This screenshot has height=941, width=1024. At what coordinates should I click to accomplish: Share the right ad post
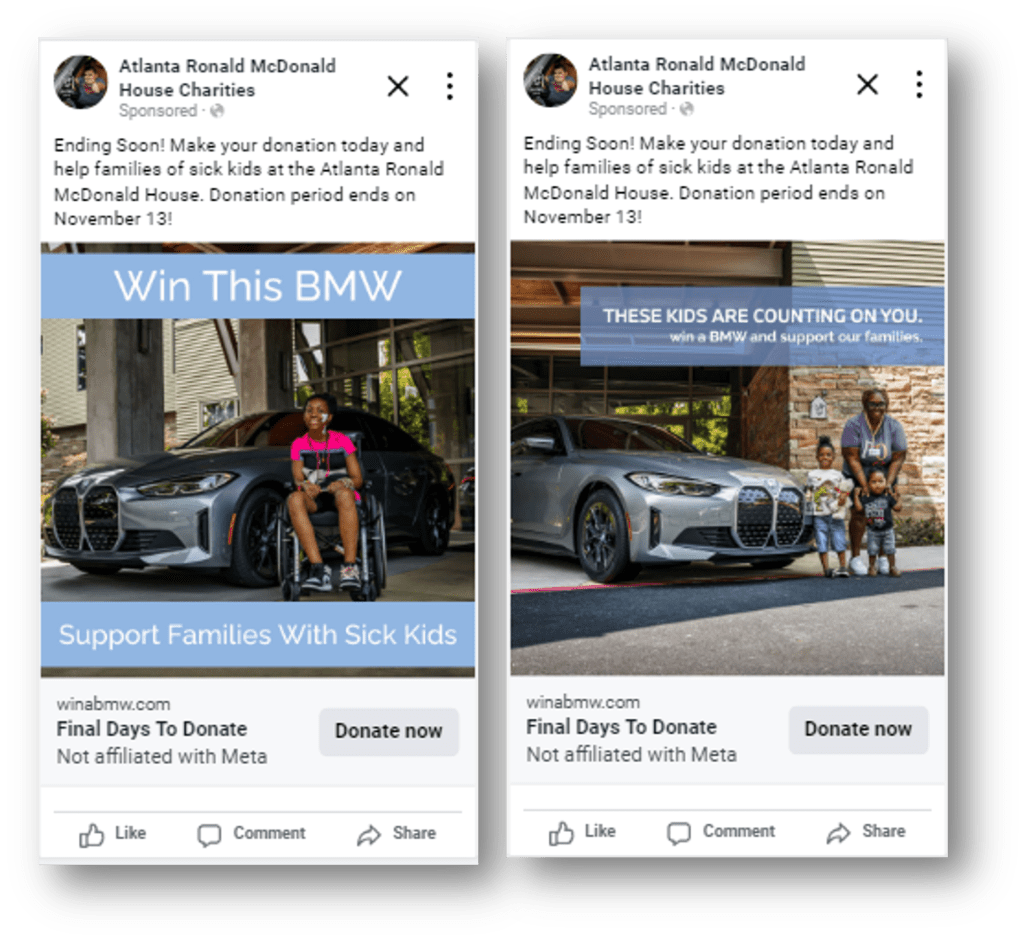(x=866, y=832)
